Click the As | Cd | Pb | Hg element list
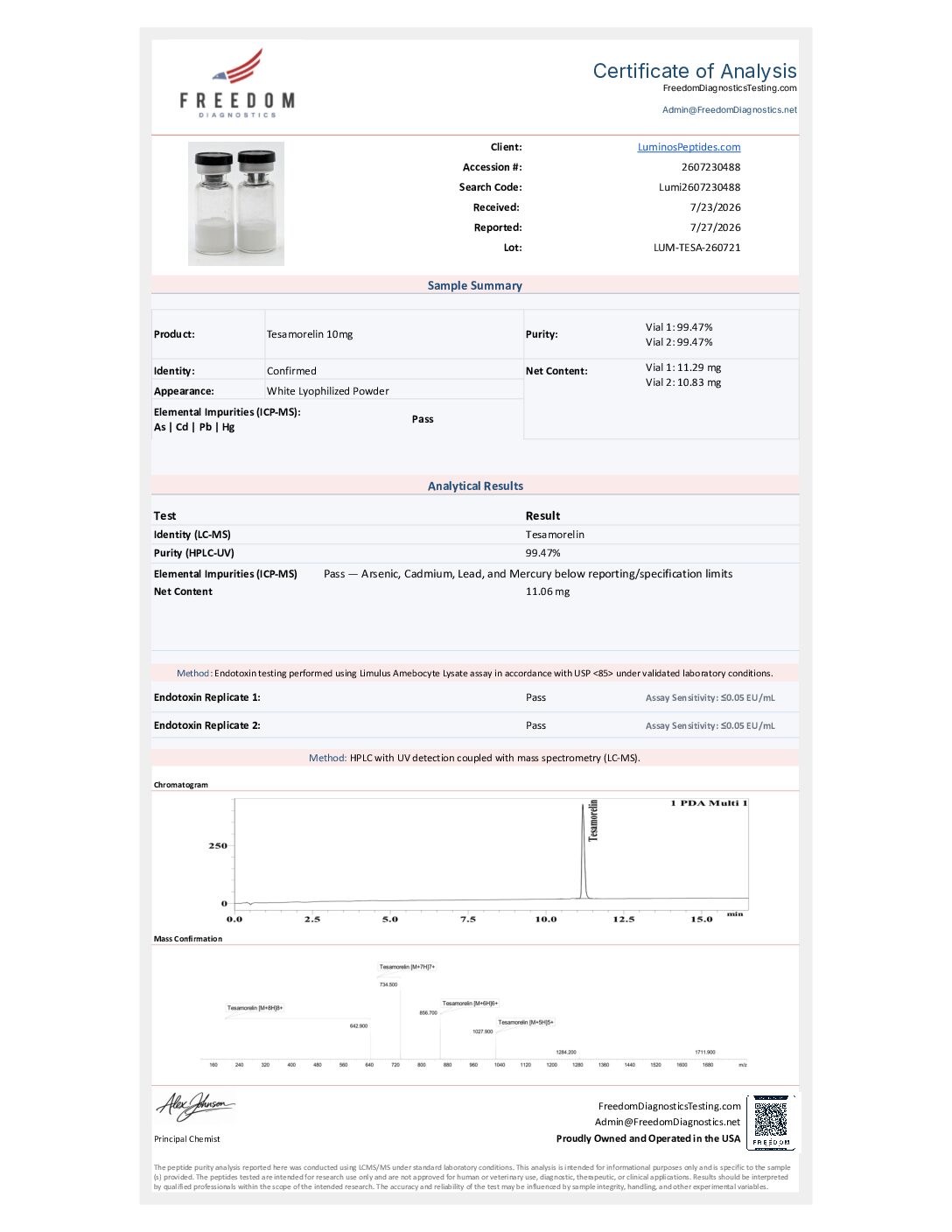Viewport: 952px width, 1232px height. [x=194, y=427]
